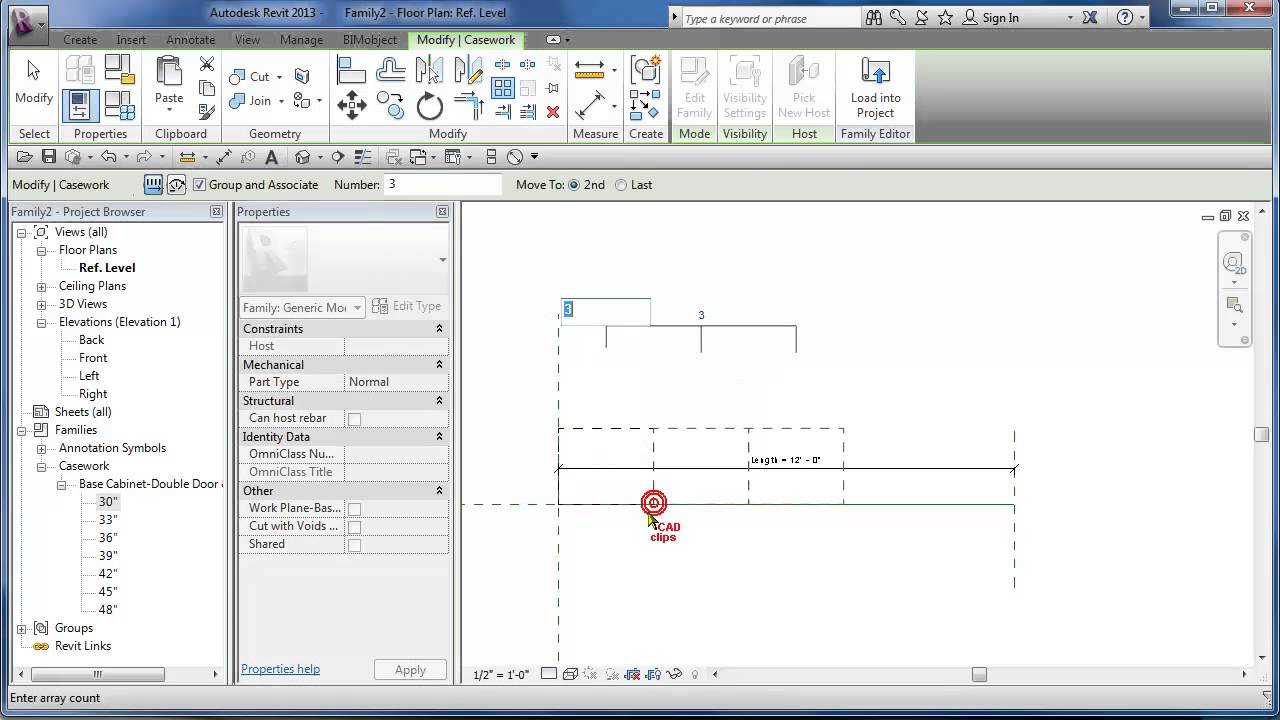The width and height of the screenshot is (1280, 720).
Task: Click Sign In in title bar
Action: [x=1000, y=18]
